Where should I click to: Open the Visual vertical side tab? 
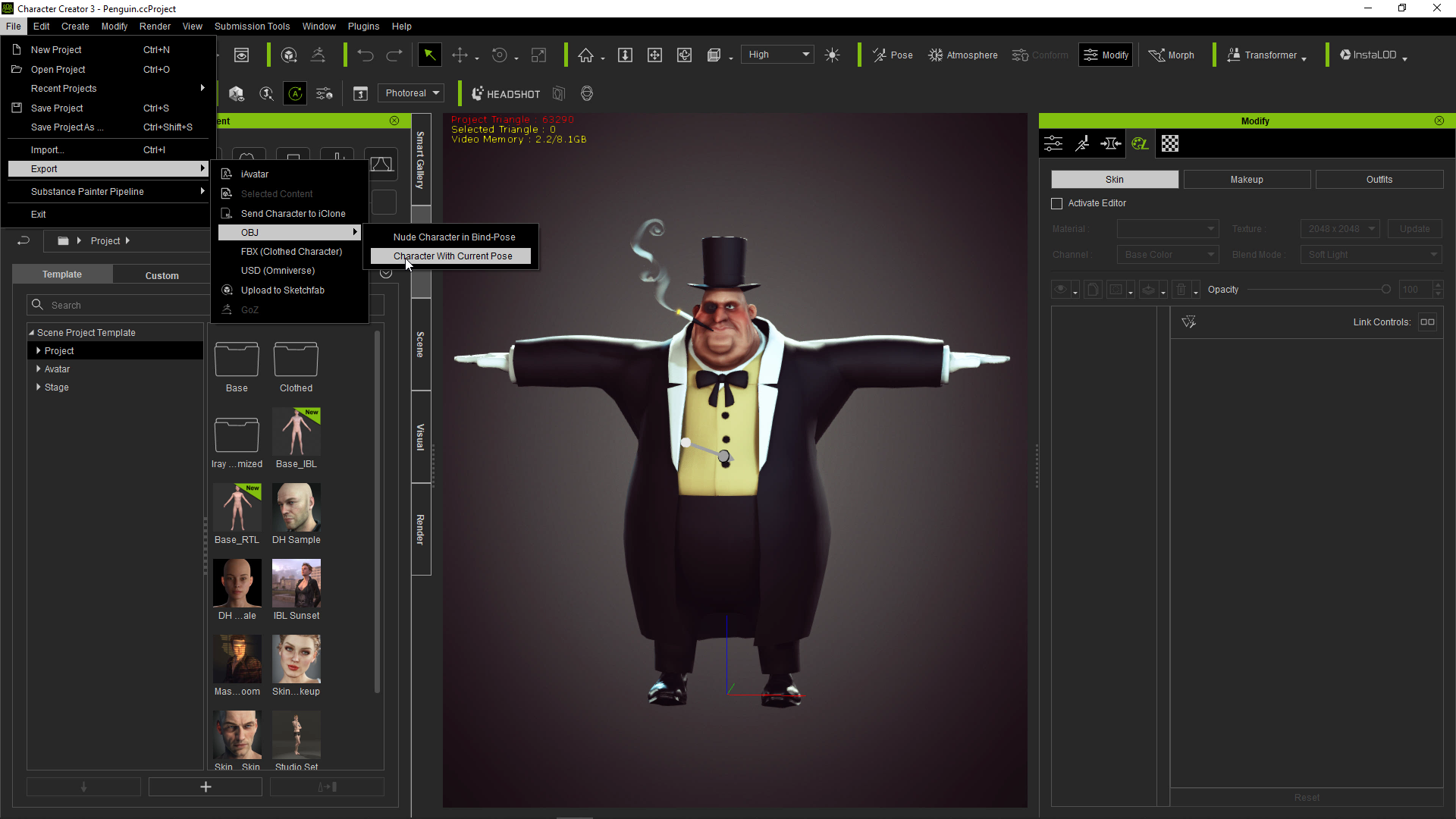pyautogui.click(x=421, y=438)
